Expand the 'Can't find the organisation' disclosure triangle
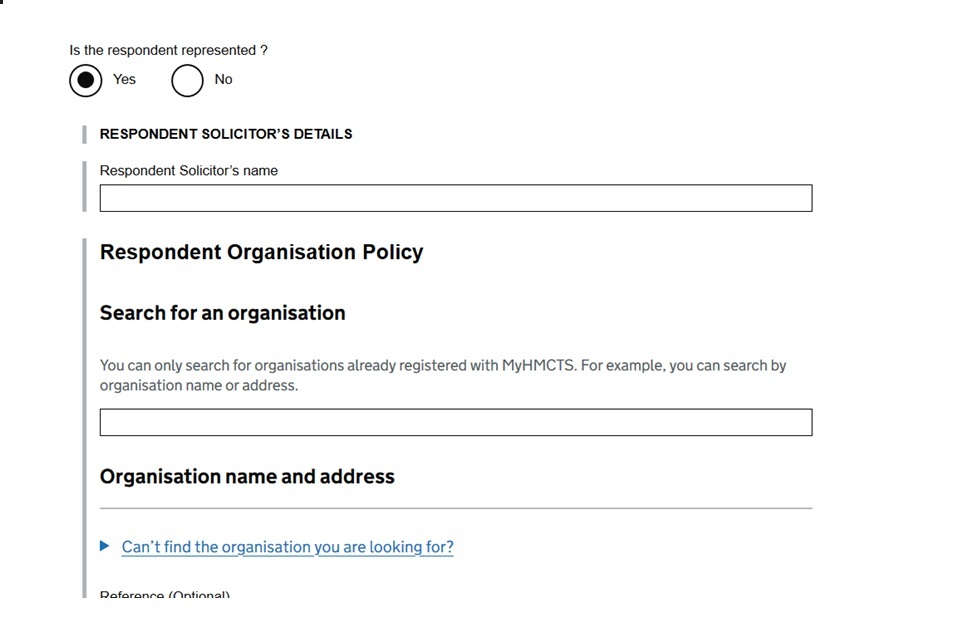This screenshot has height=640, width=960. pyautogui.click(x=106, y=546)
